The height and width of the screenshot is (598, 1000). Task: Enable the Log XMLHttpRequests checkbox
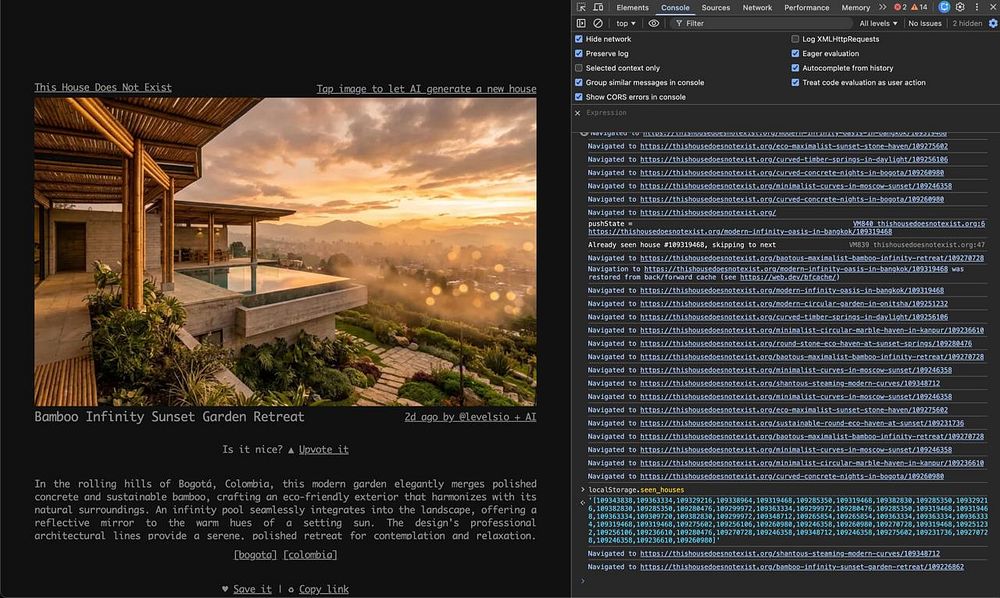coord(796,39)
